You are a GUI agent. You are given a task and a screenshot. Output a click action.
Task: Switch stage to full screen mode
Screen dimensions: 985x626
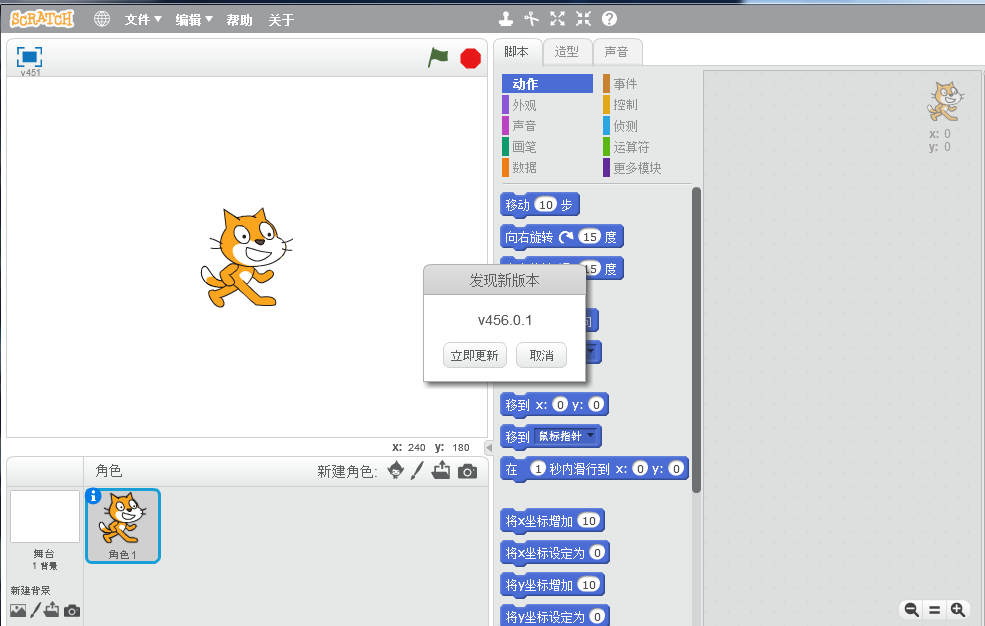[30, 57]
